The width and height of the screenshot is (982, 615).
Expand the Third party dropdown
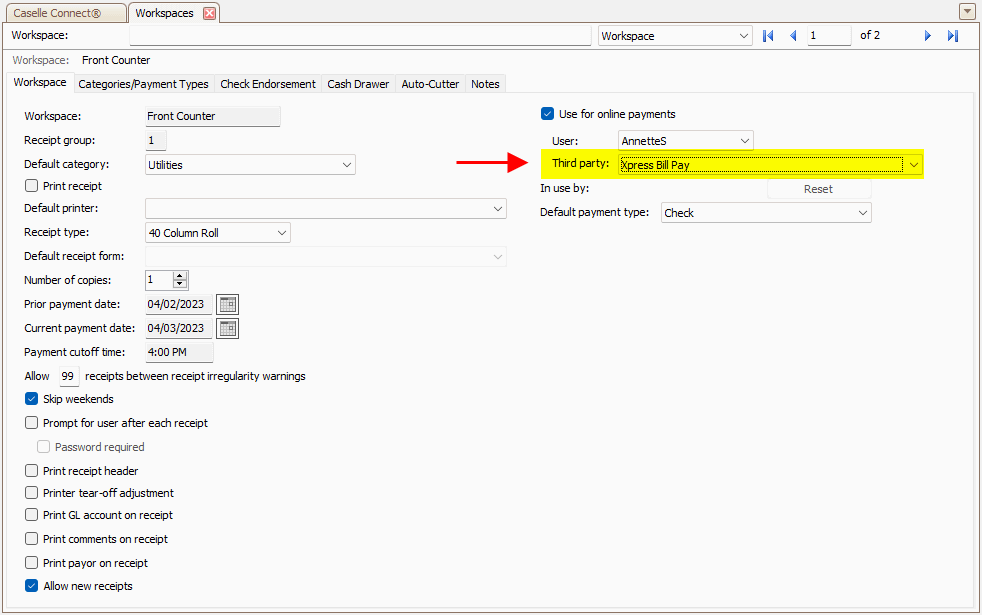point(914,165)
